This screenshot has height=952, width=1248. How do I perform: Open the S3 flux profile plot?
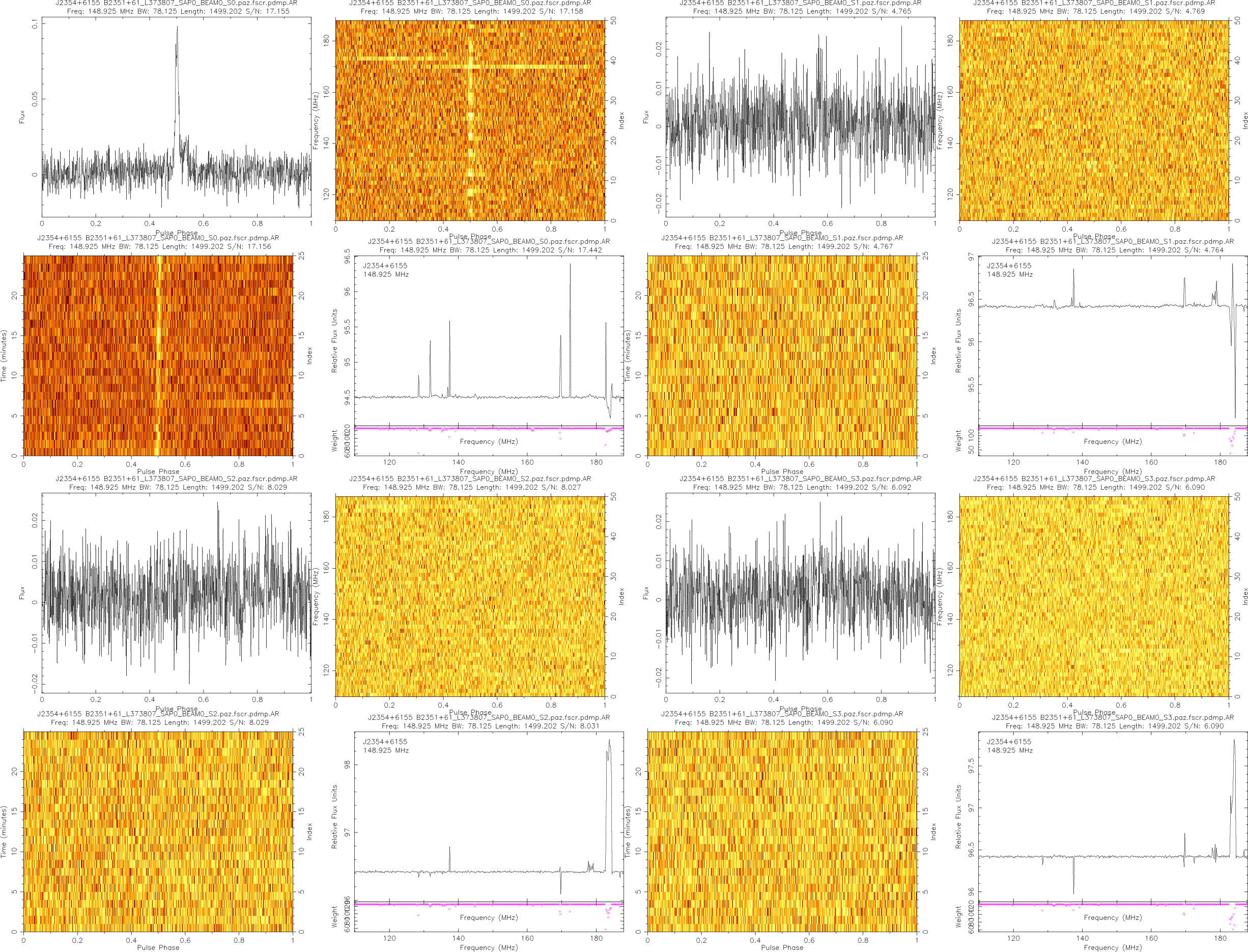800,593
